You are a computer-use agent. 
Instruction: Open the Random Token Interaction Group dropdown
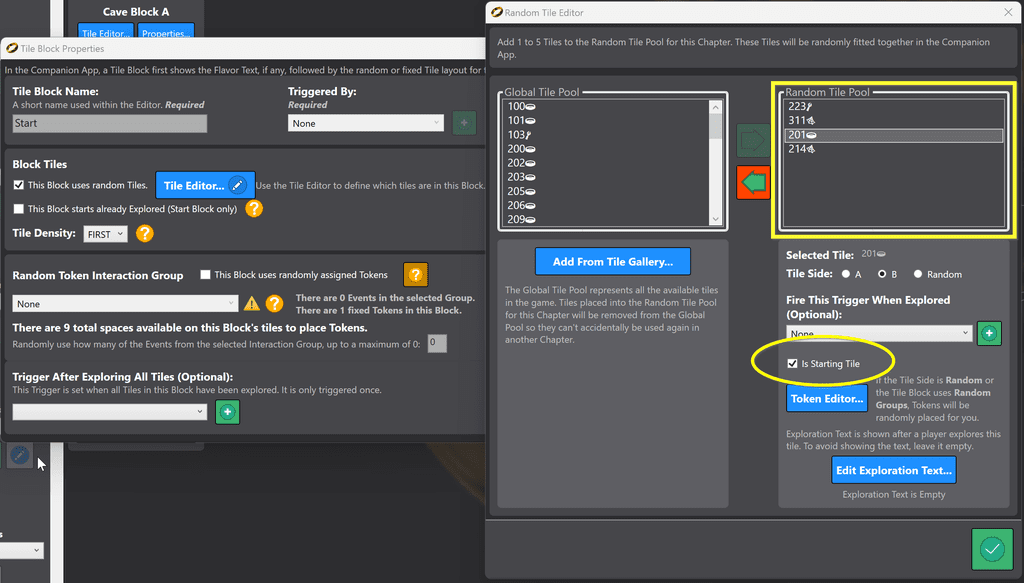125,304
